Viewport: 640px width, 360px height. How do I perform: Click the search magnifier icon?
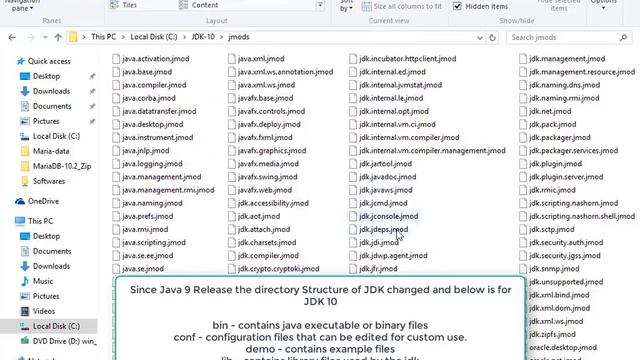(623, 38)
